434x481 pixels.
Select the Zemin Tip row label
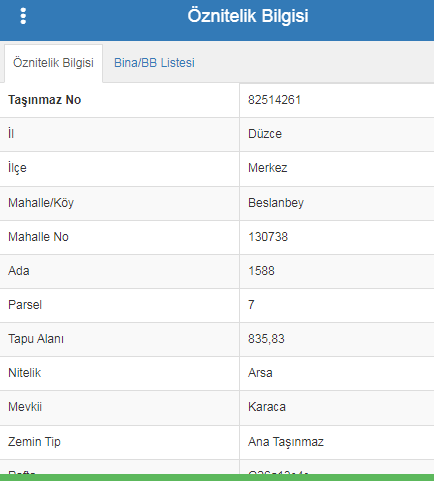[34, 442]
